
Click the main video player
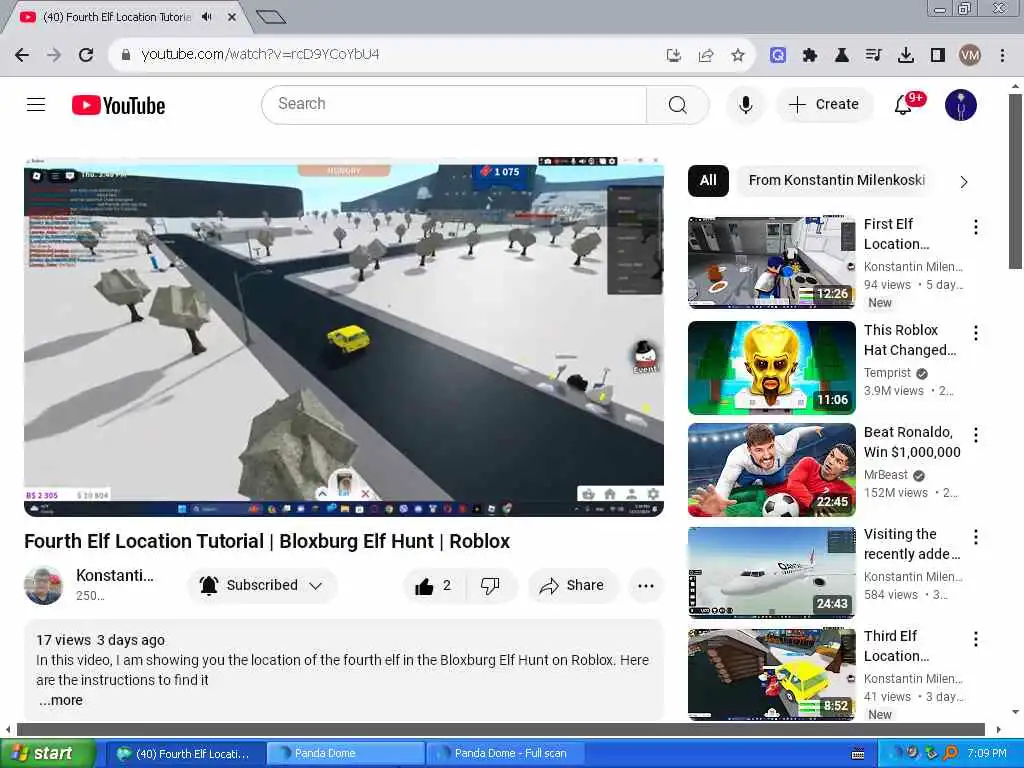tap(344, 337)
